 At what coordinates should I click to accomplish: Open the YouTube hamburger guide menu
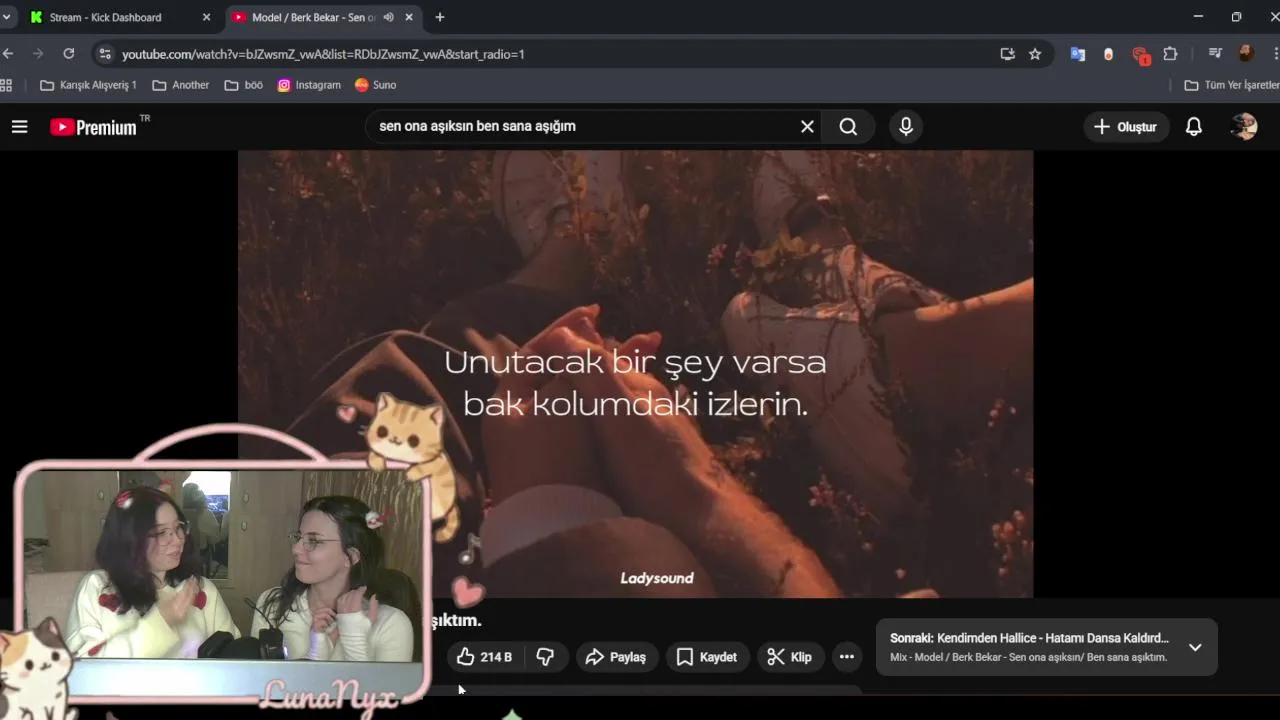[20, 127]
